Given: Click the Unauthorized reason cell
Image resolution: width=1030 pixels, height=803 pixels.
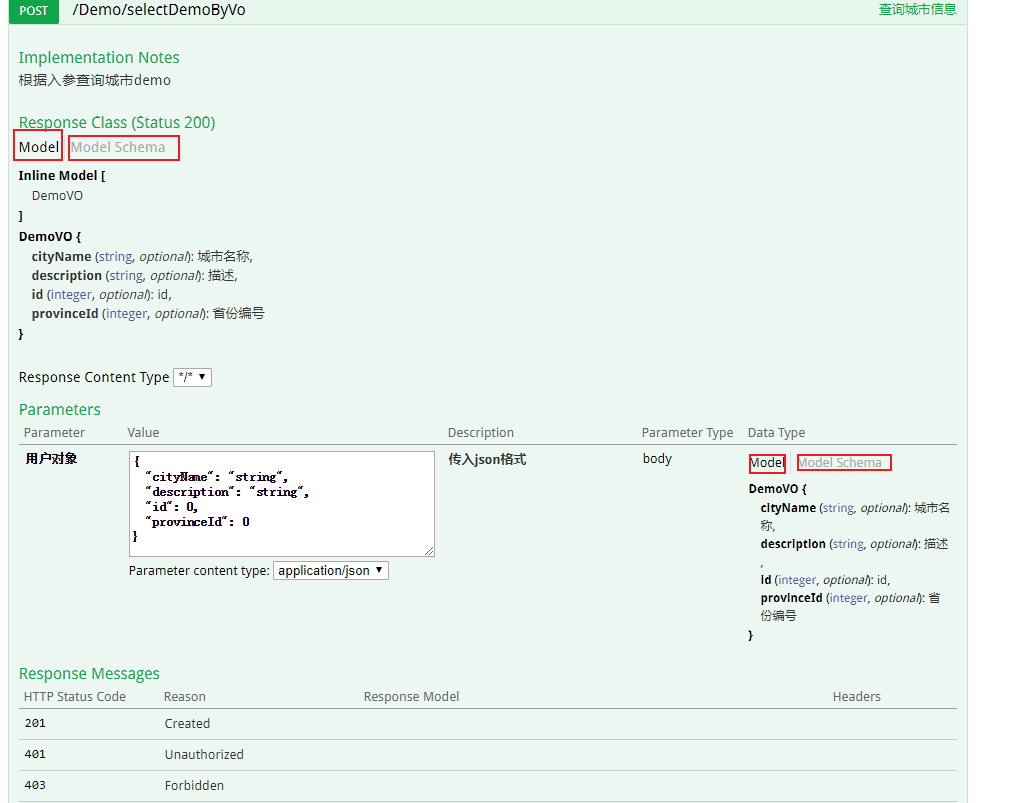Looking at the screenshot, I should [204, 754].
